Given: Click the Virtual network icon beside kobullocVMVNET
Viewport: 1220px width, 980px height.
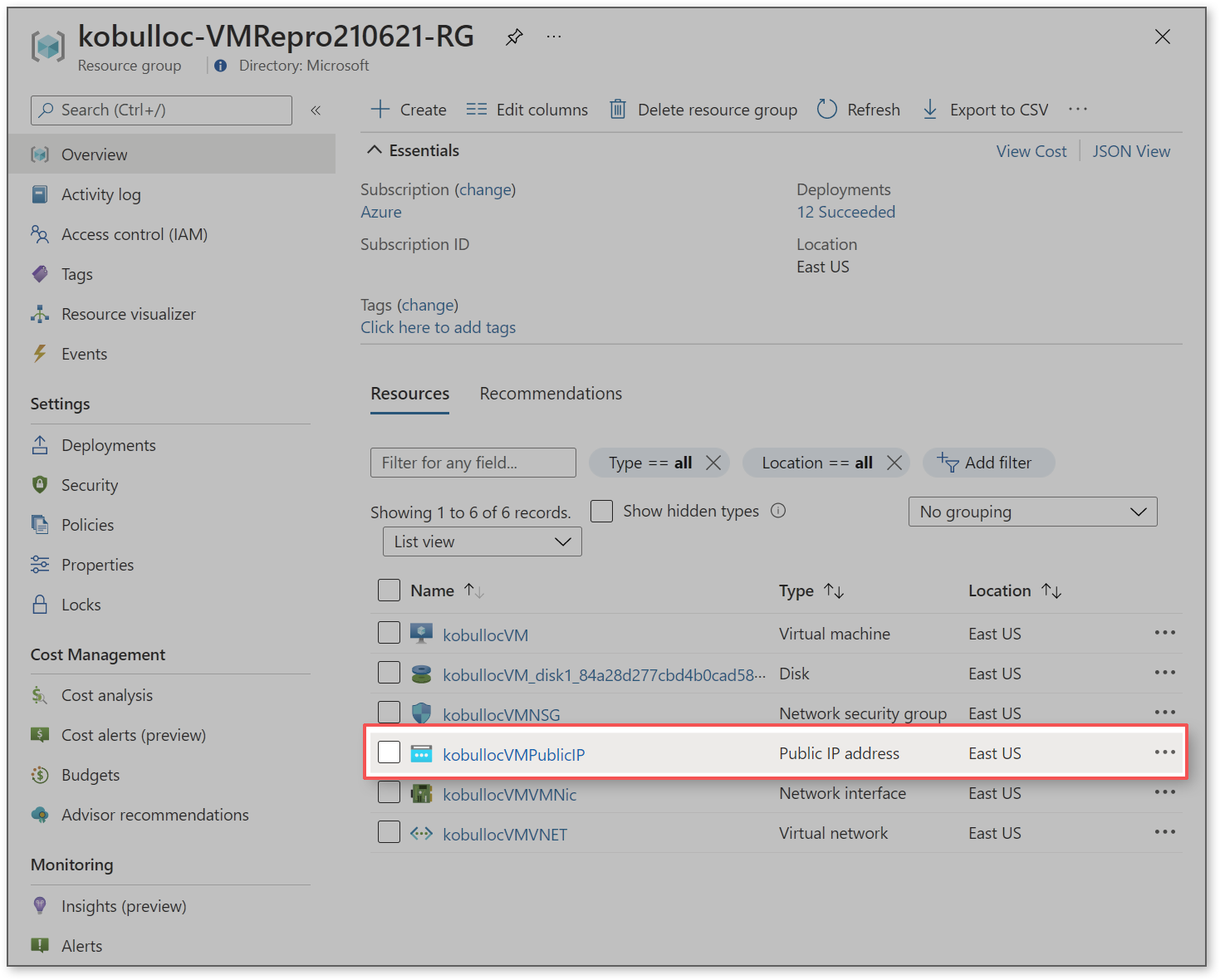Looking at the screenshot, I should pyautogui.click(x=422, y=833).
